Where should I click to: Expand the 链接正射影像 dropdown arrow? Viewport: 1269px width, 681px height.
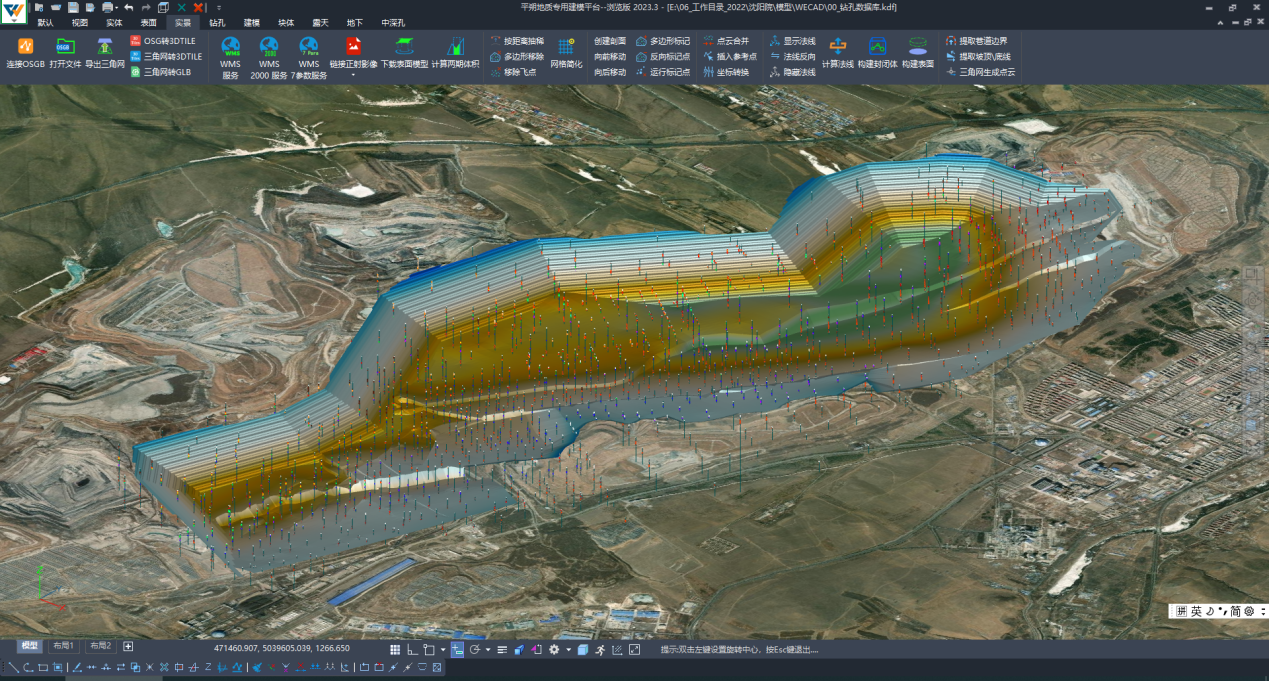pos(353,75)
